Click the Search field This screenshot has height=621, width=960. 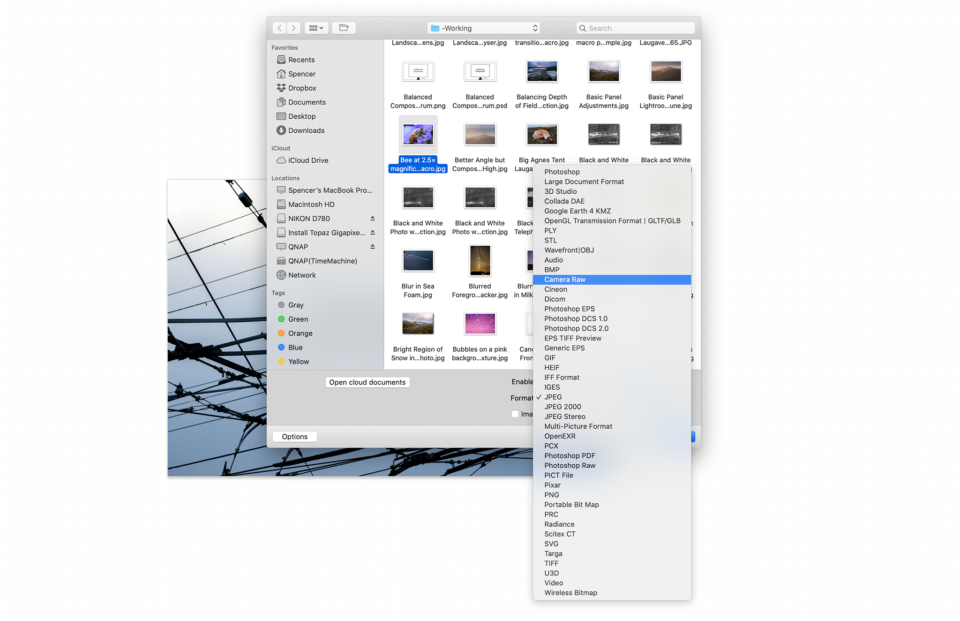coord(636,28)
